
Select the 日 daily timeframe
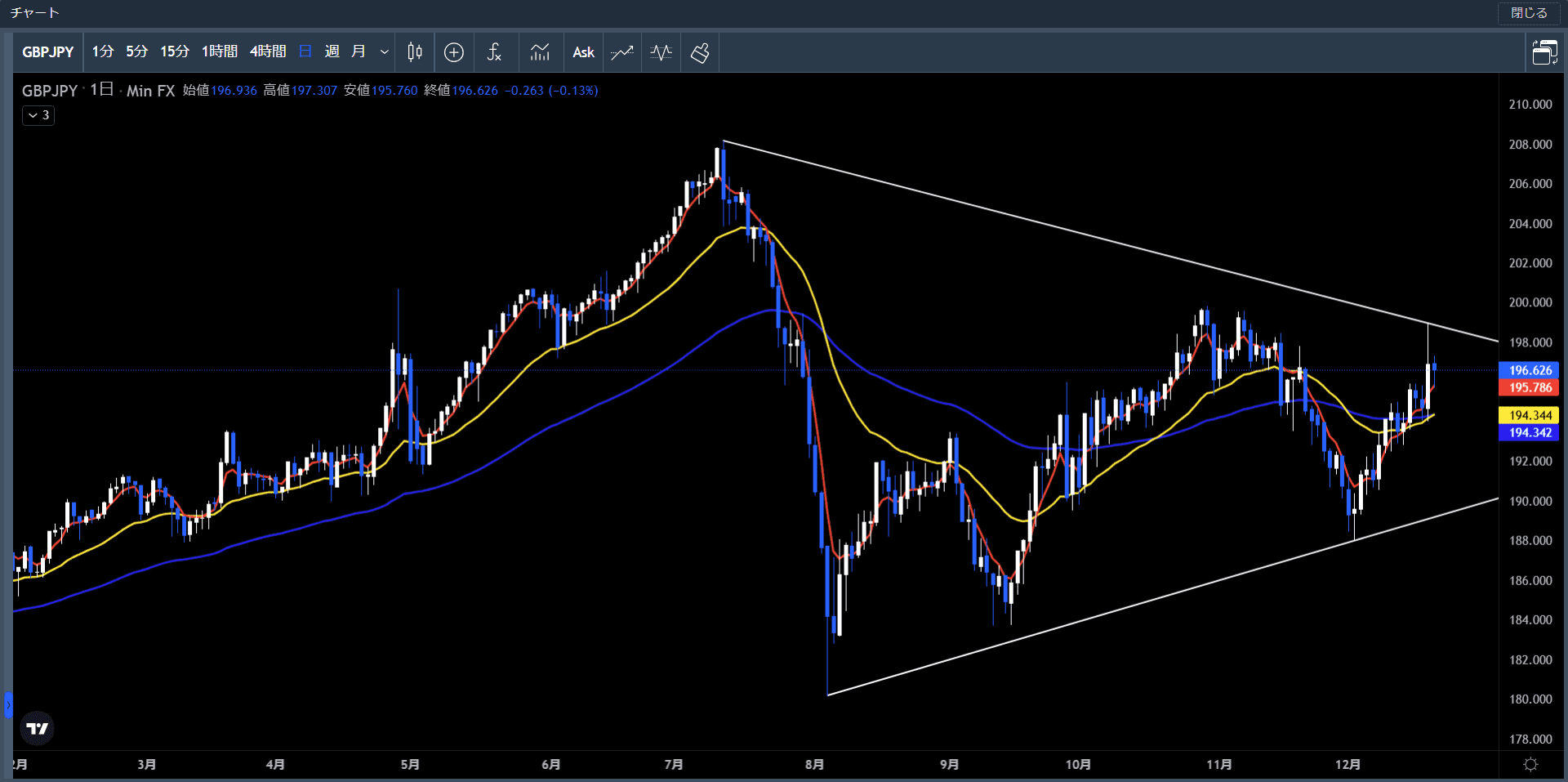305,52
